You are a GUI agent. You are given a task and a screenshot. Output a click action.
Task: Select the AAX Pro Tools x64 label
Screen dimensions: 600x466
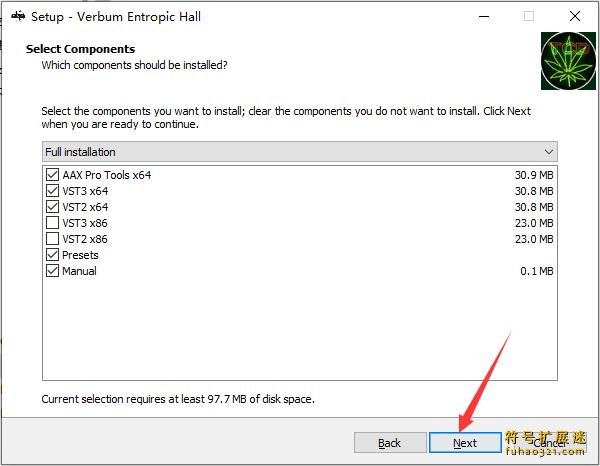(x=106, y=175)
